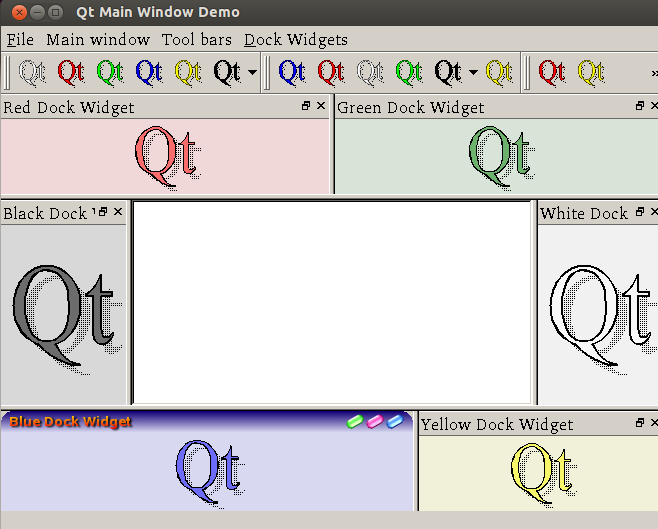Click the Yellow Dock Widget title

(x=497, y=425)
